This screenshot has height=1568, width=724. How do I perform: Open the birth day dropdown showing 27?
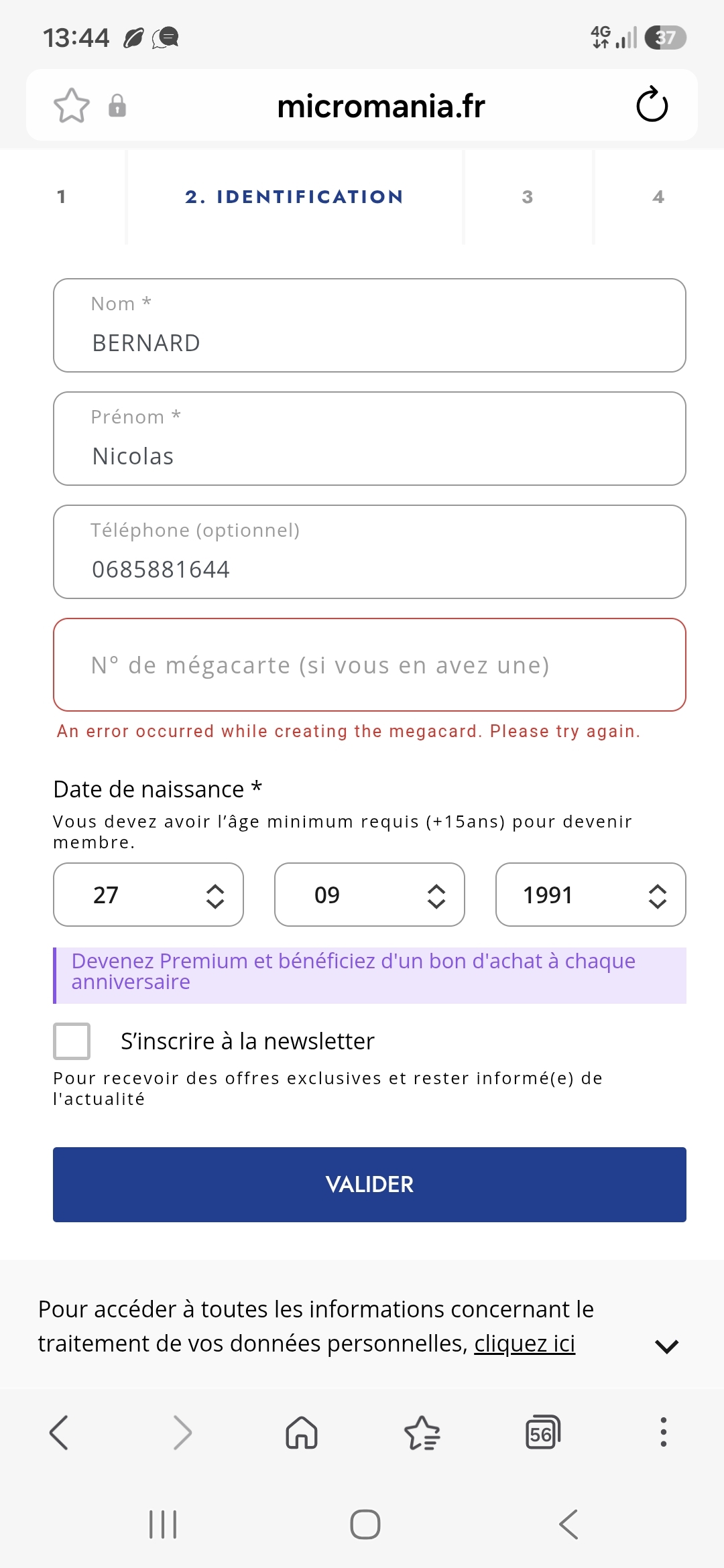point(148,895)
